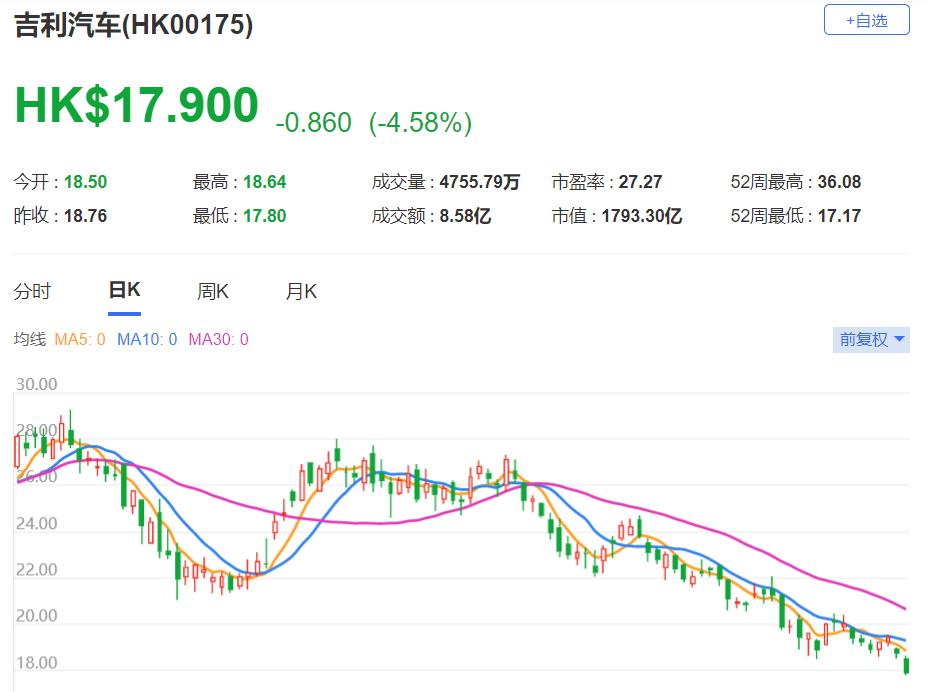
Task: Click the 市盈率 value 27.27
Action: pyautogui.click(x=640, y=182)
